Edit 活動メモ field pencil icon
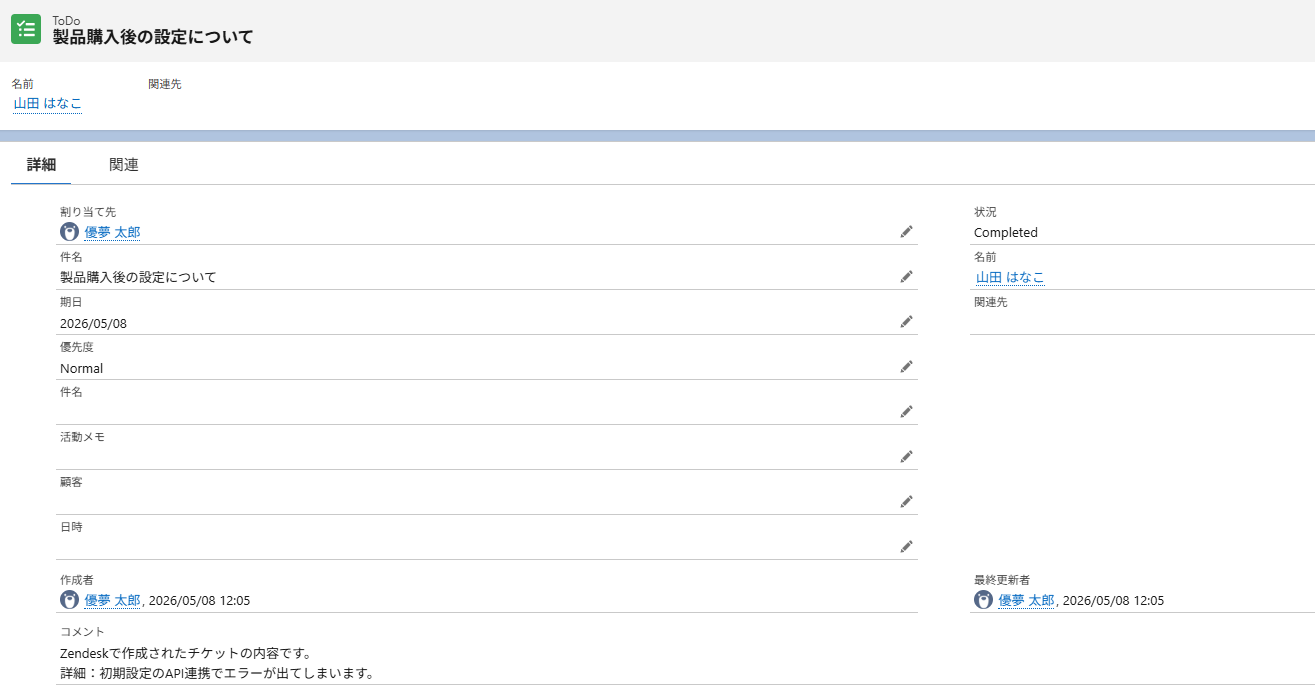The height and width of the screenshot is (698, 1315). pos(906,457)
